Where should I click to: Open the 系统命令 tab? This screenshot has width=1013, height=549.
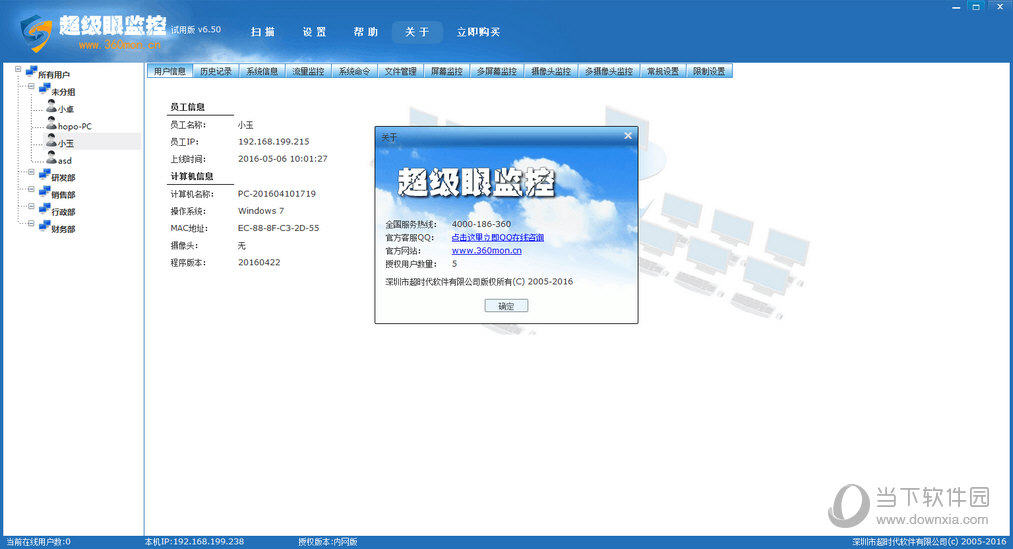click(x=354, y=71)
